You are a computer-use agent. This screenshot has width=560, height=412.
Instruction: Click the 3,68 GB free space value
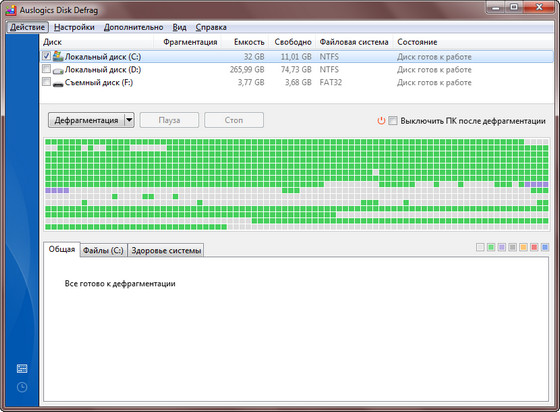coord(298,82)
